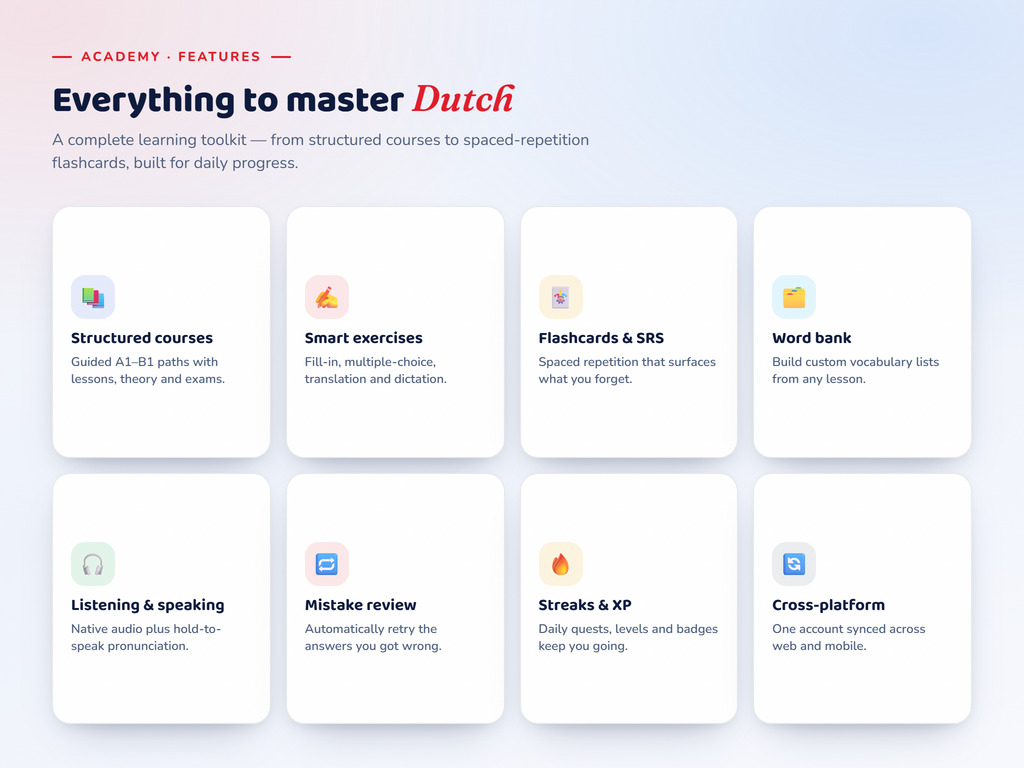Open the Listening & speaking title
The width and height of the screenshot is (1024, 768).
pos(148,605)
